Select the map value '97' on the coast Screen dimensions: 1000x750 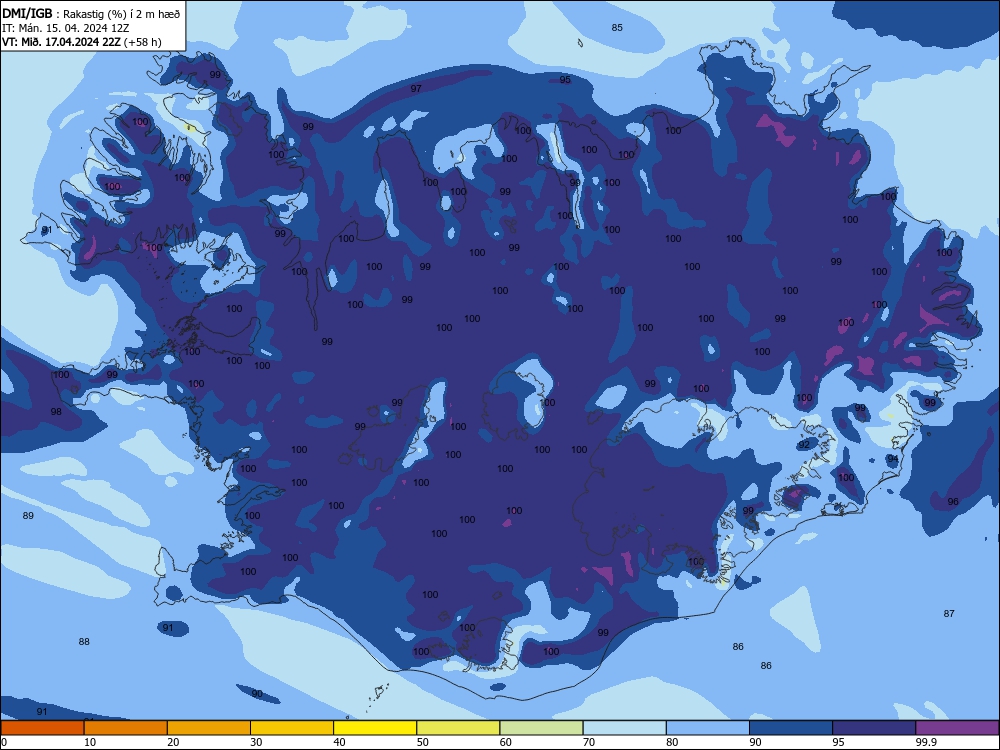tap(416, 89)
